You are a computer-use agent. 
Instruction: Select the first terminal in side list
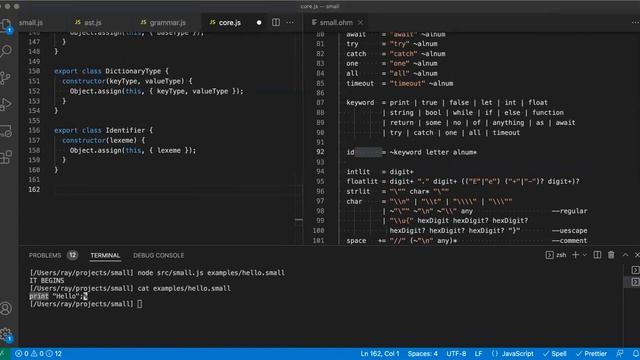pos(635,270)
